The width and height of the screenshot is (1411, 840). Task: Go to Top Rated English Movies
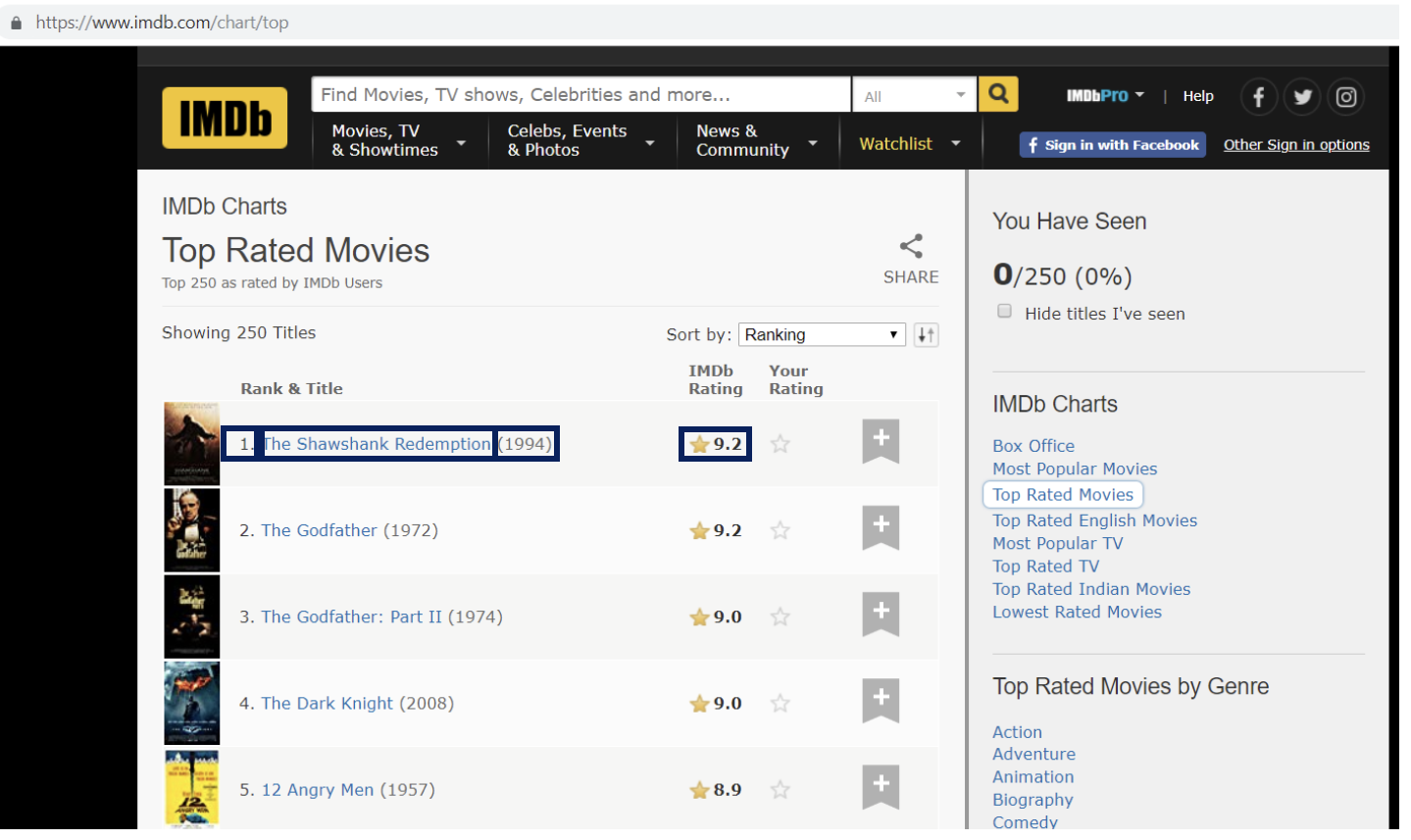(1094, 520)
